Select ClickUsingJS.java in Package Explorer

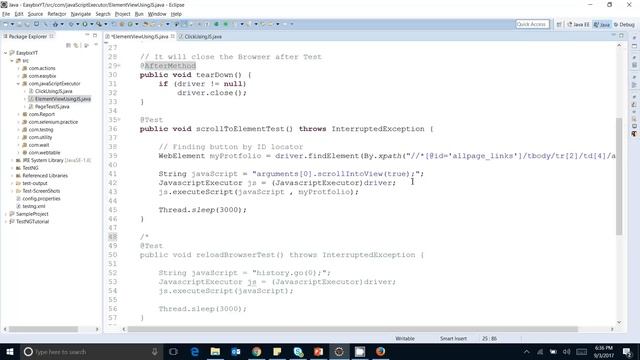[x=53, y=91]
